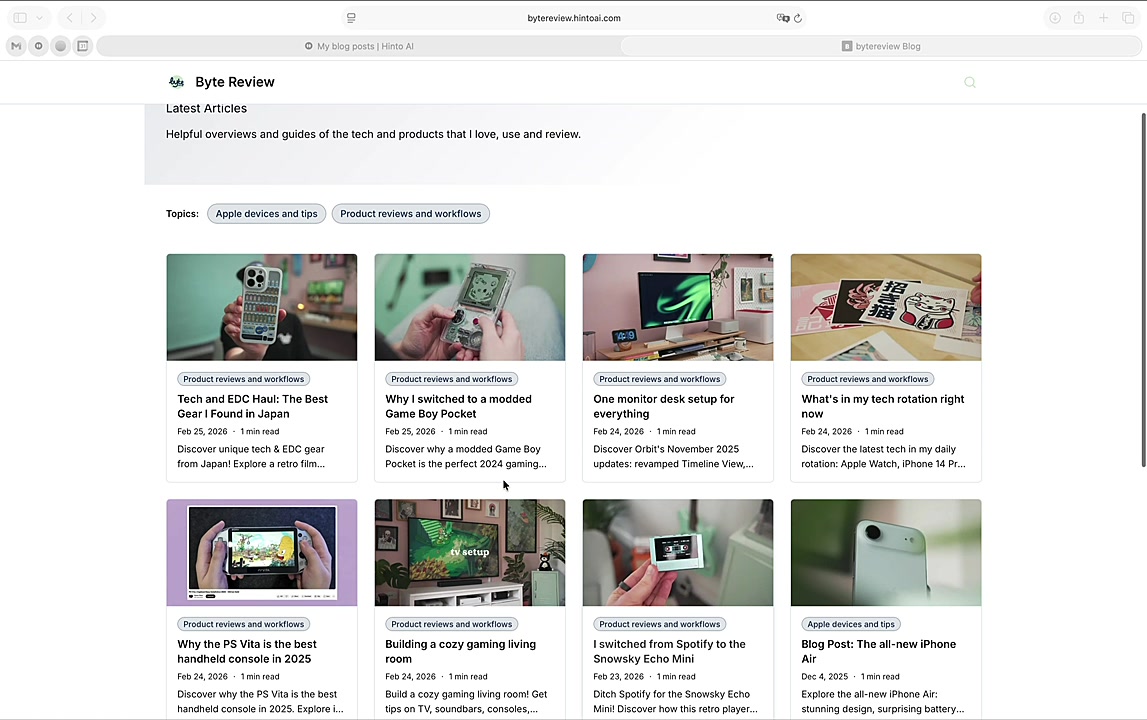Filter by Apple devices and tips topic
Viewport: 1147px width, 720px height.
[x=266, y=214]
